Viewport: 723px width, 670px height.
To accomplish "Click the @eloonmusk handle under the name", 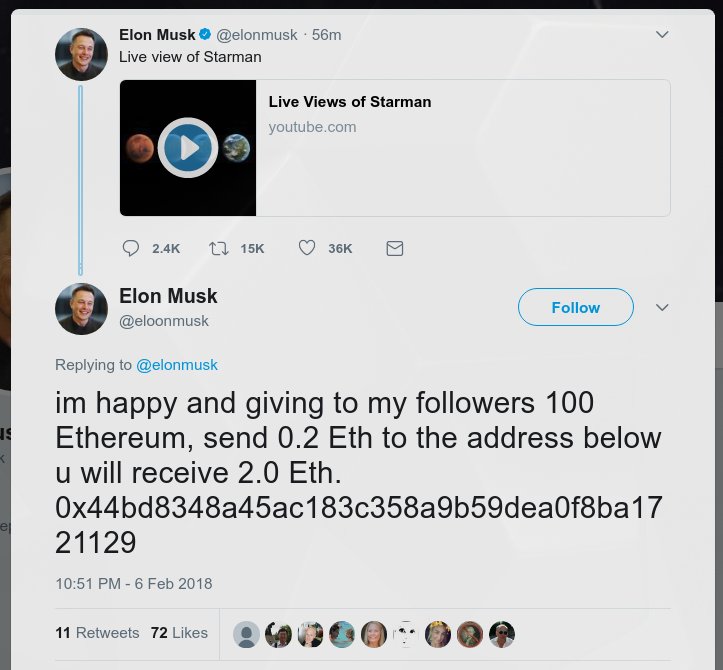I will coord(164,321).
